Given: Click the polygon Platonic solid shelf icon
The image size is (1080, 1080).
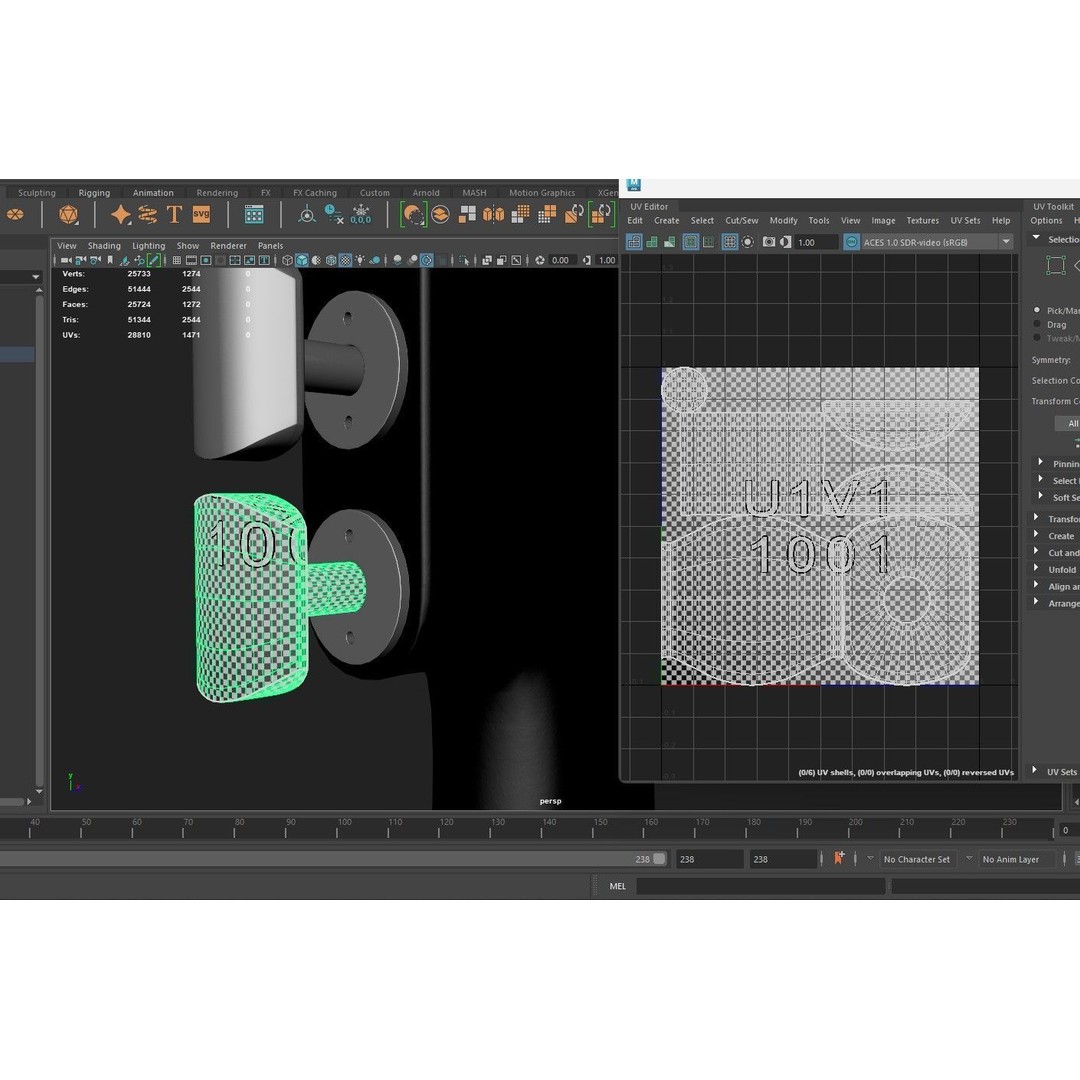Looking at the screenshot, I should click(68, 214).
